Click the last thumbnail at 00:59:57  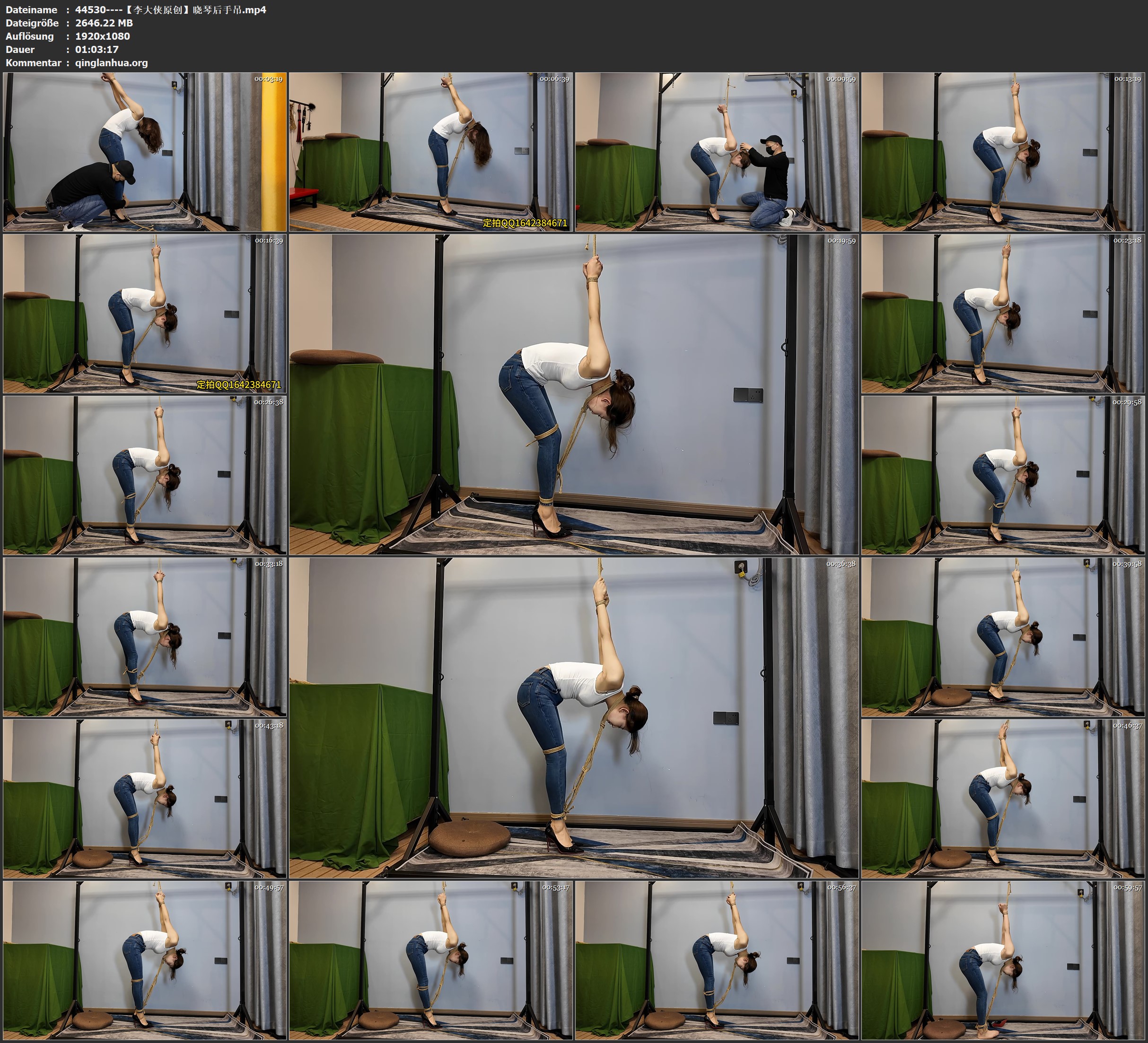(x=1002, y=960)
